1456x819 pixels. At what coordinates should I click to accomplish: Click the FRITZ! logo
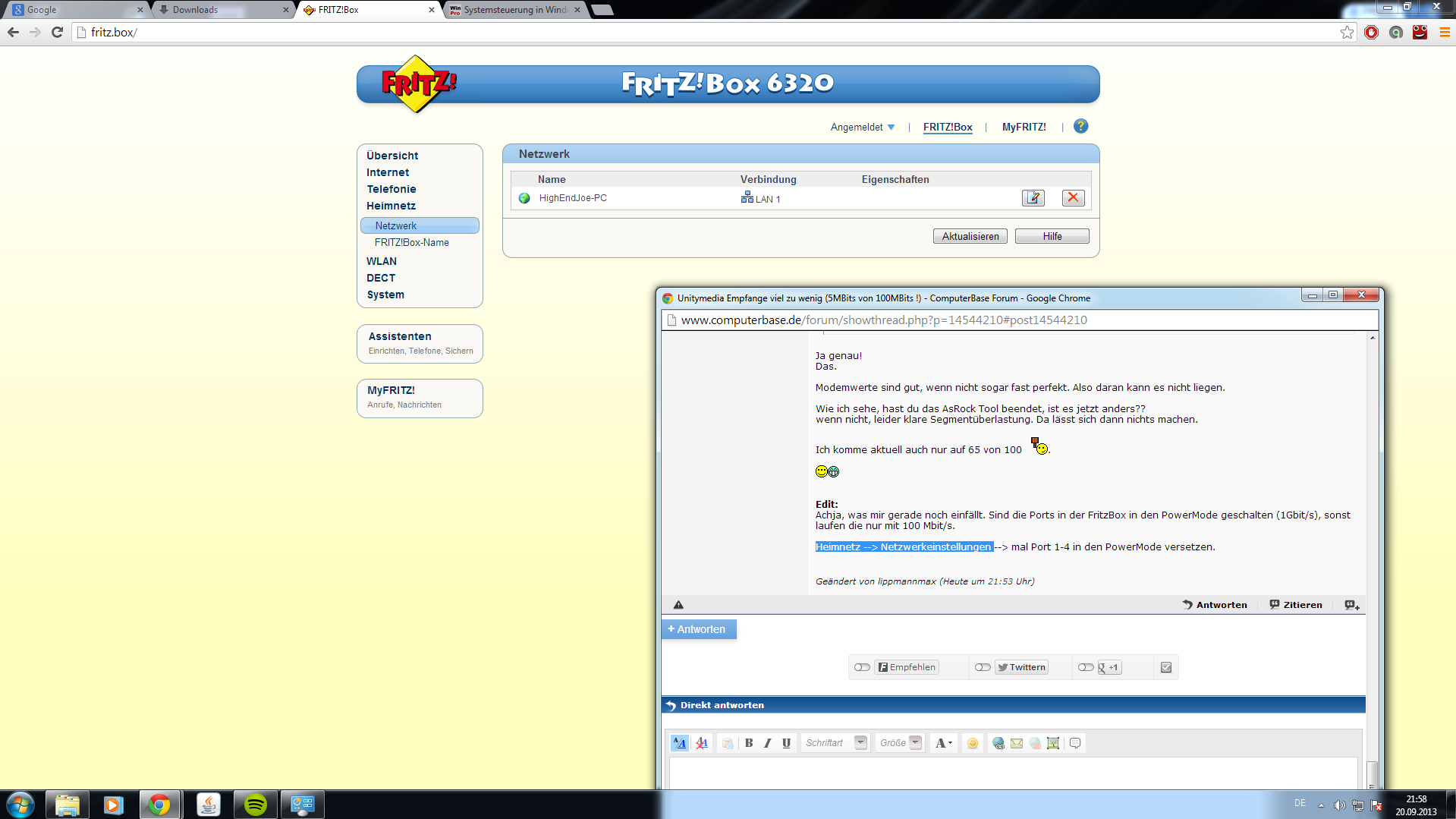coord(417,83)
